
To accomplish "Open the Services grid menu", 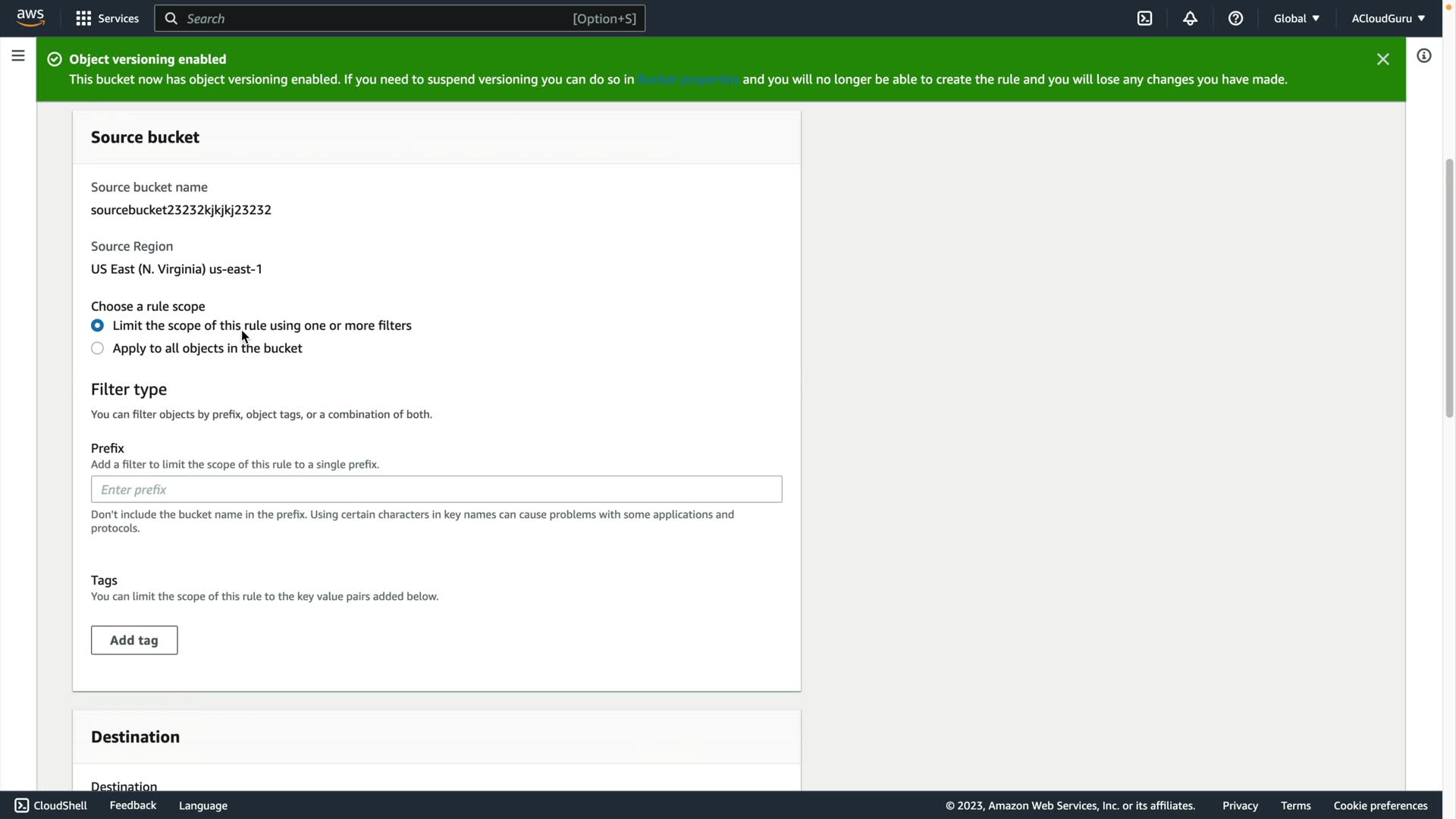I will [107, 18].
